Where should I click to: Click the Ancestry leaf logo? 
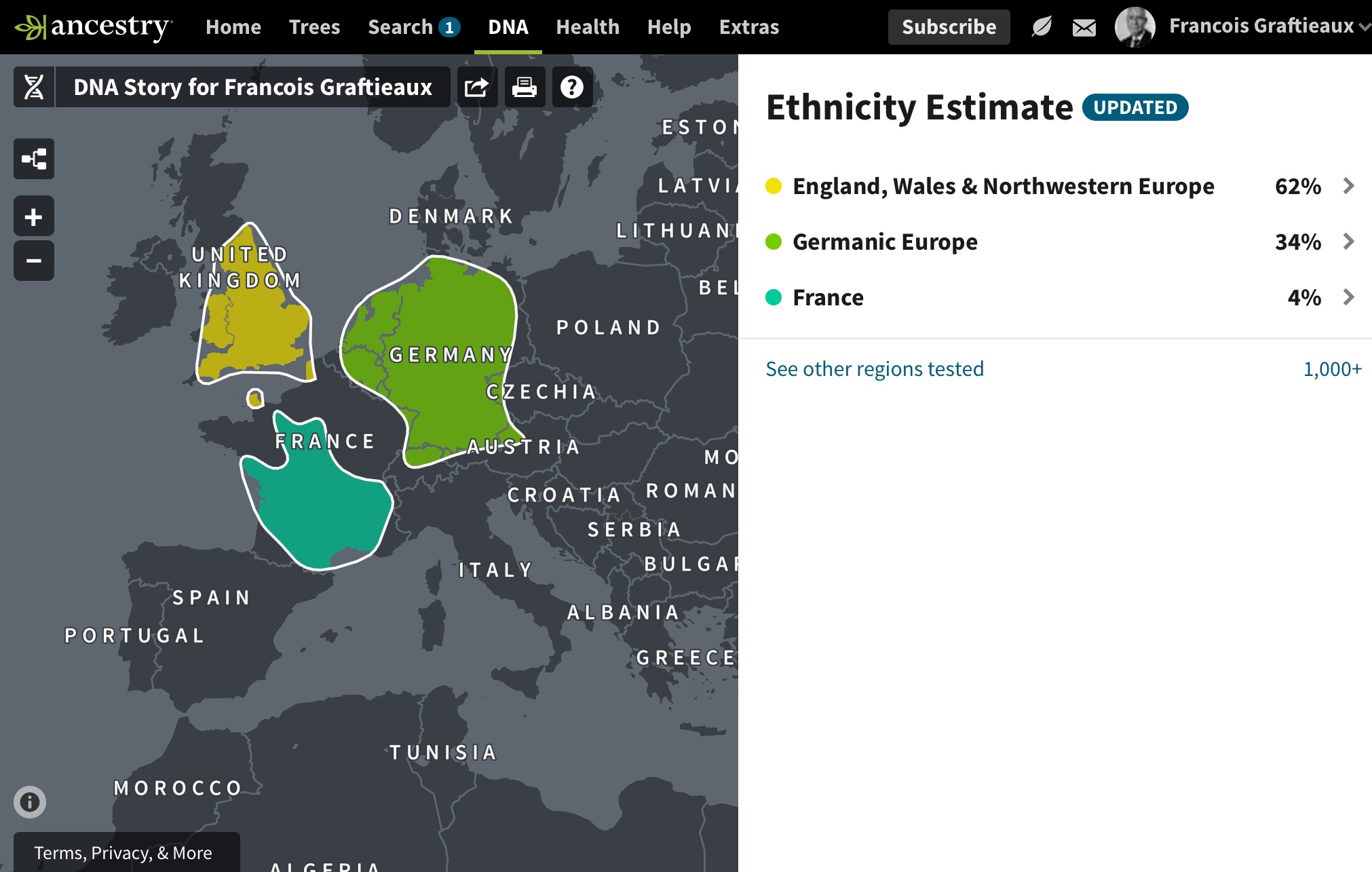pos(94,27)
